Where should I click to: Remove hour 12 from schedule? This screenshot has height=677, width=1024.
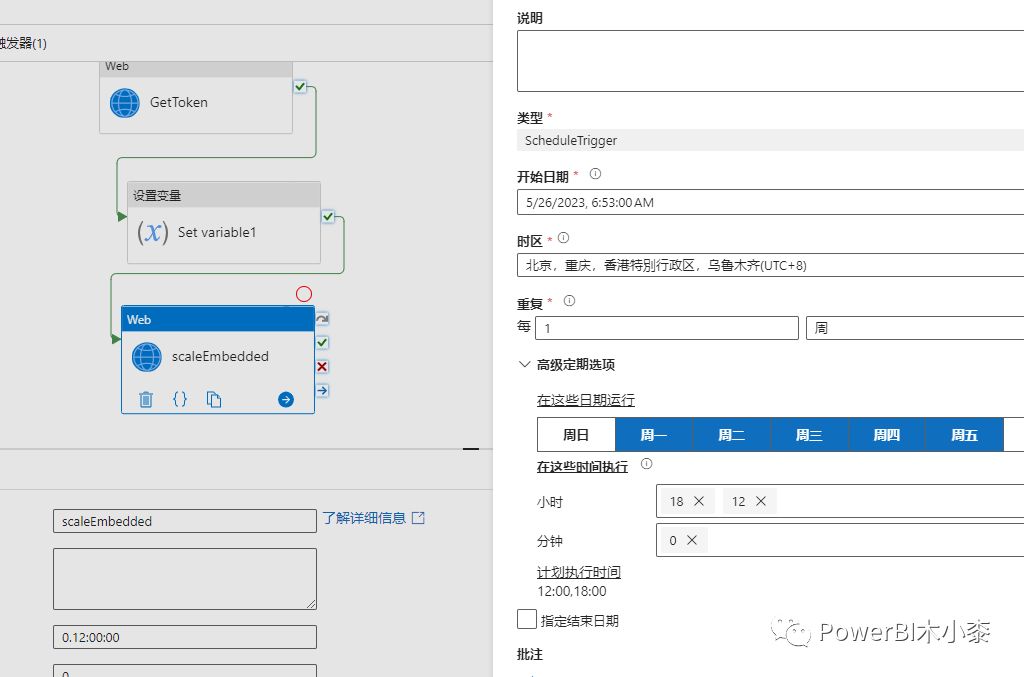tap(761, 501)
